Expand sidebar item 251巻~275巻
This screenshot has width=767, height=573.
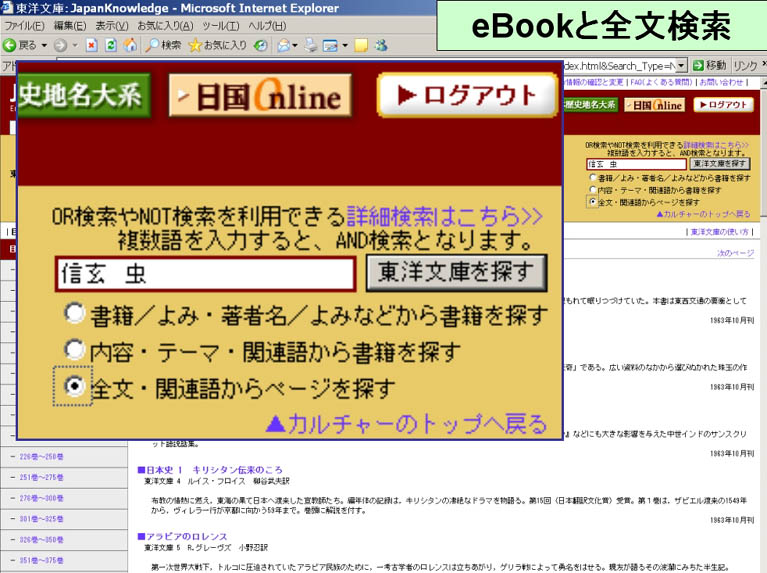click(x=41, y=477)
